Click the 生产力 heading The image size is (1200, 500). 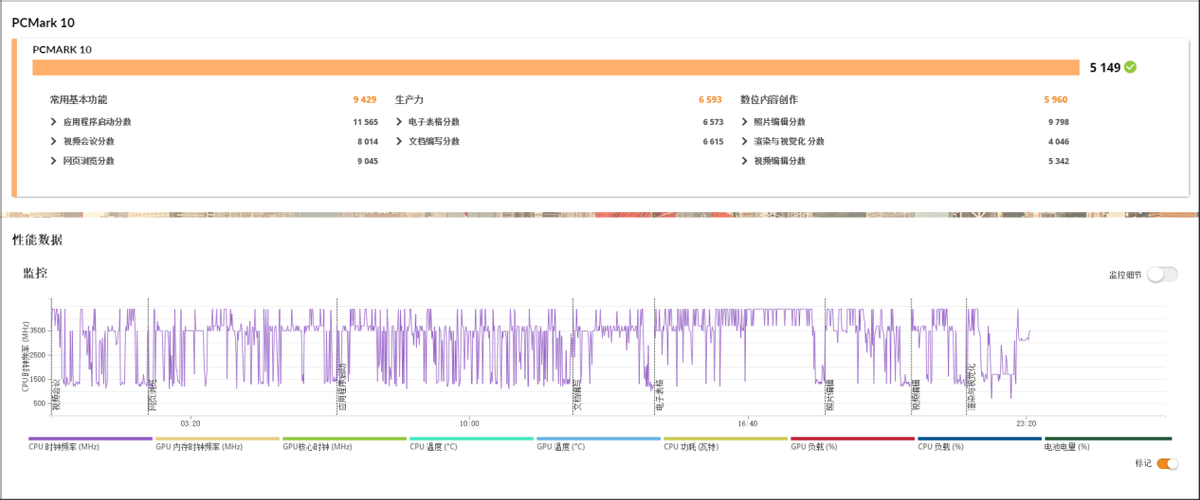410,100
